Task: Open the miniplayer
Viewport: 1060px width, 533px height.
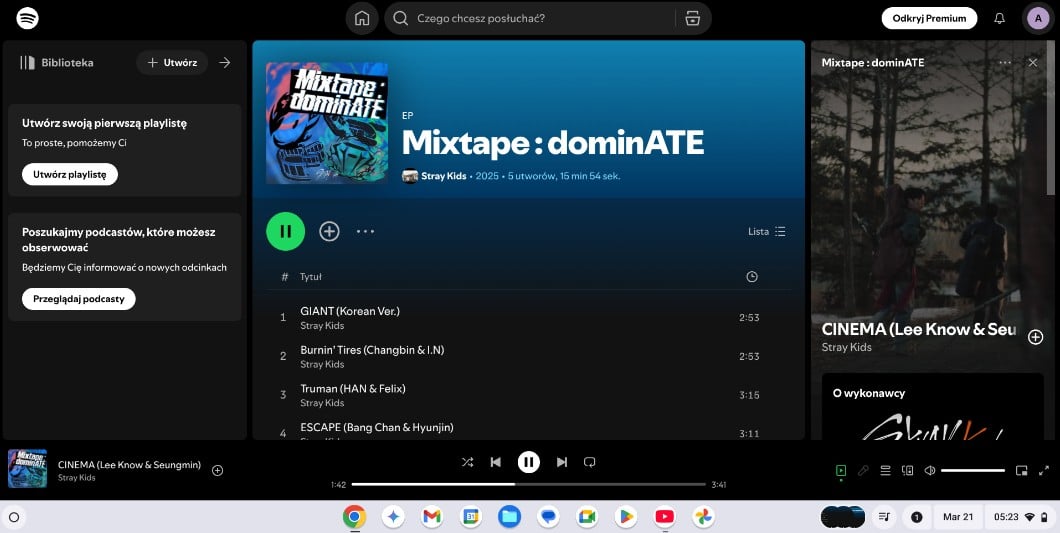Action: [1021, 470]
